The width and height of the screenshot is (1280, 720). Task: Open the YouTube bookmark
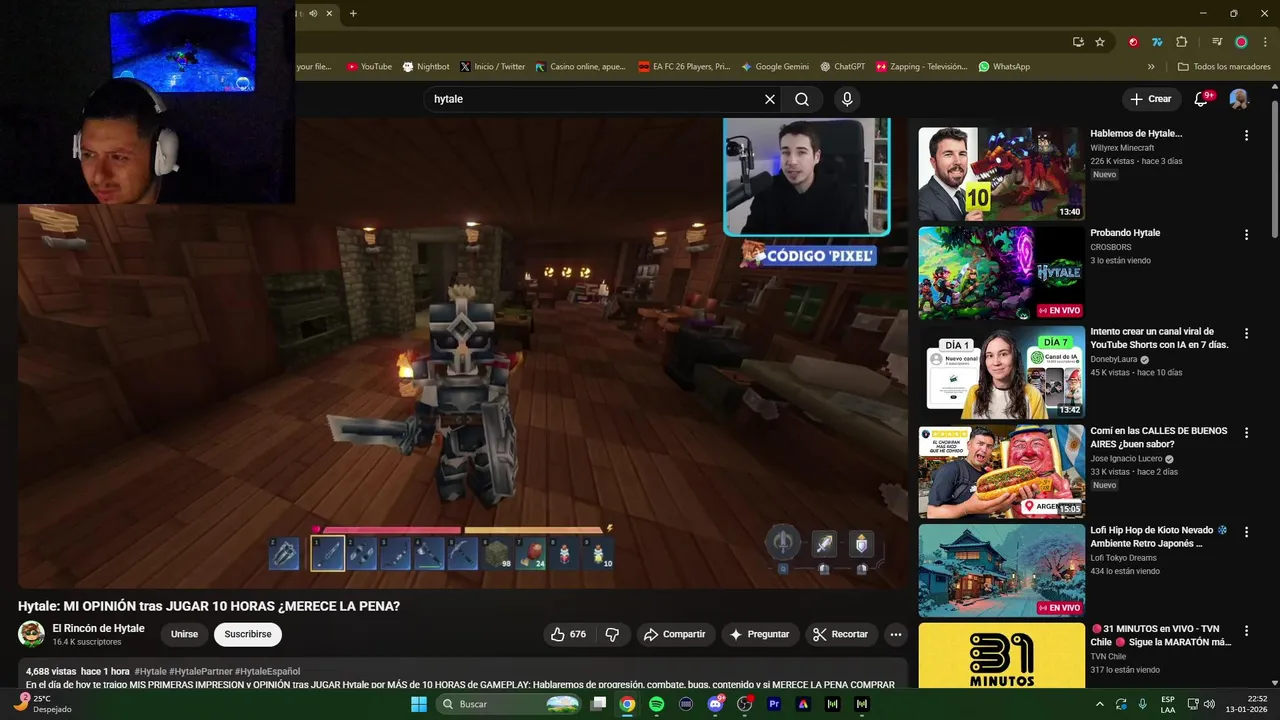click(x=369, y=67)
